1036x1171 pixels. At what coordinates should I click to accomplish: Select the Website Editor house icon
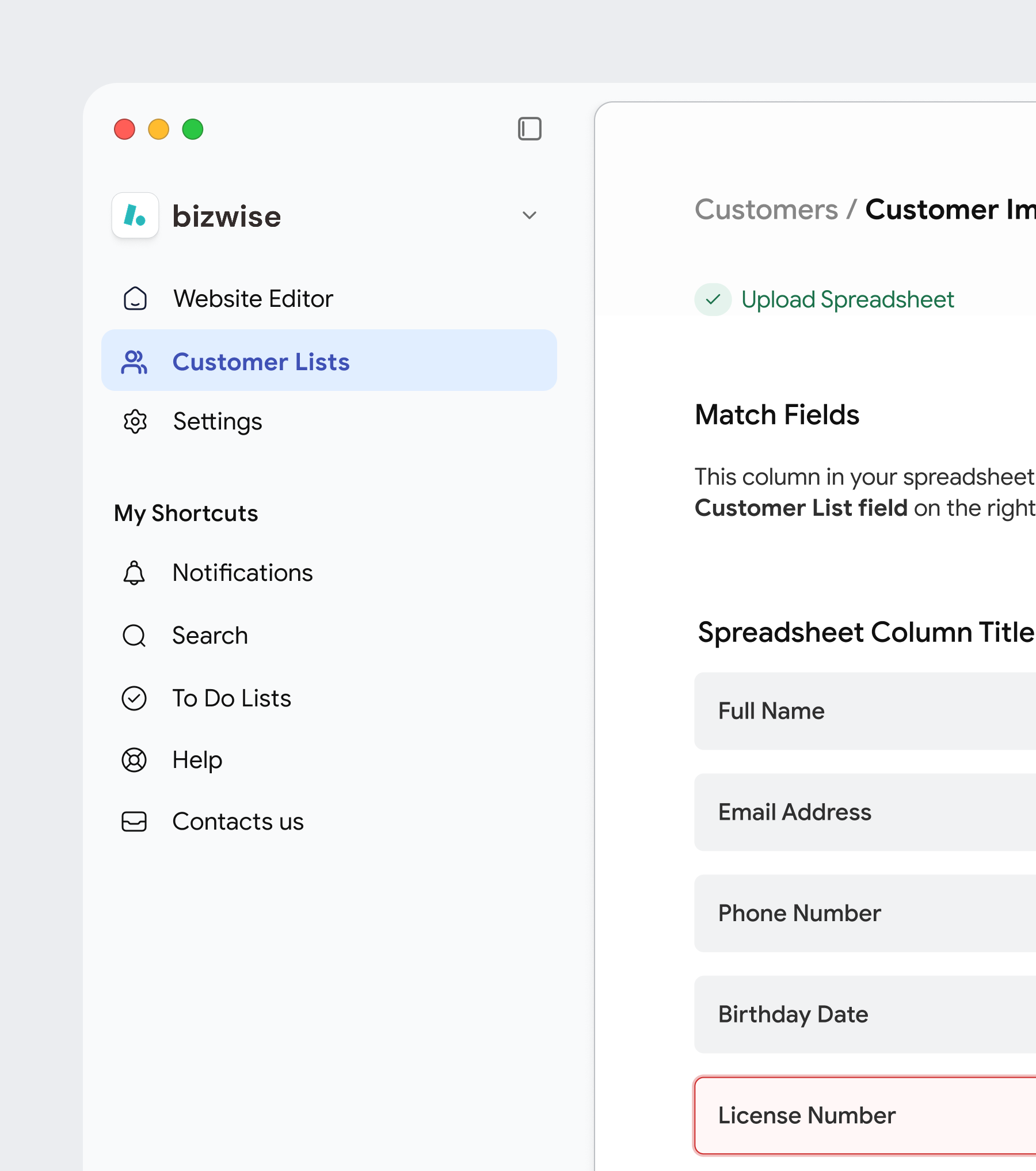pyautogui.click(x=134, y=298)
